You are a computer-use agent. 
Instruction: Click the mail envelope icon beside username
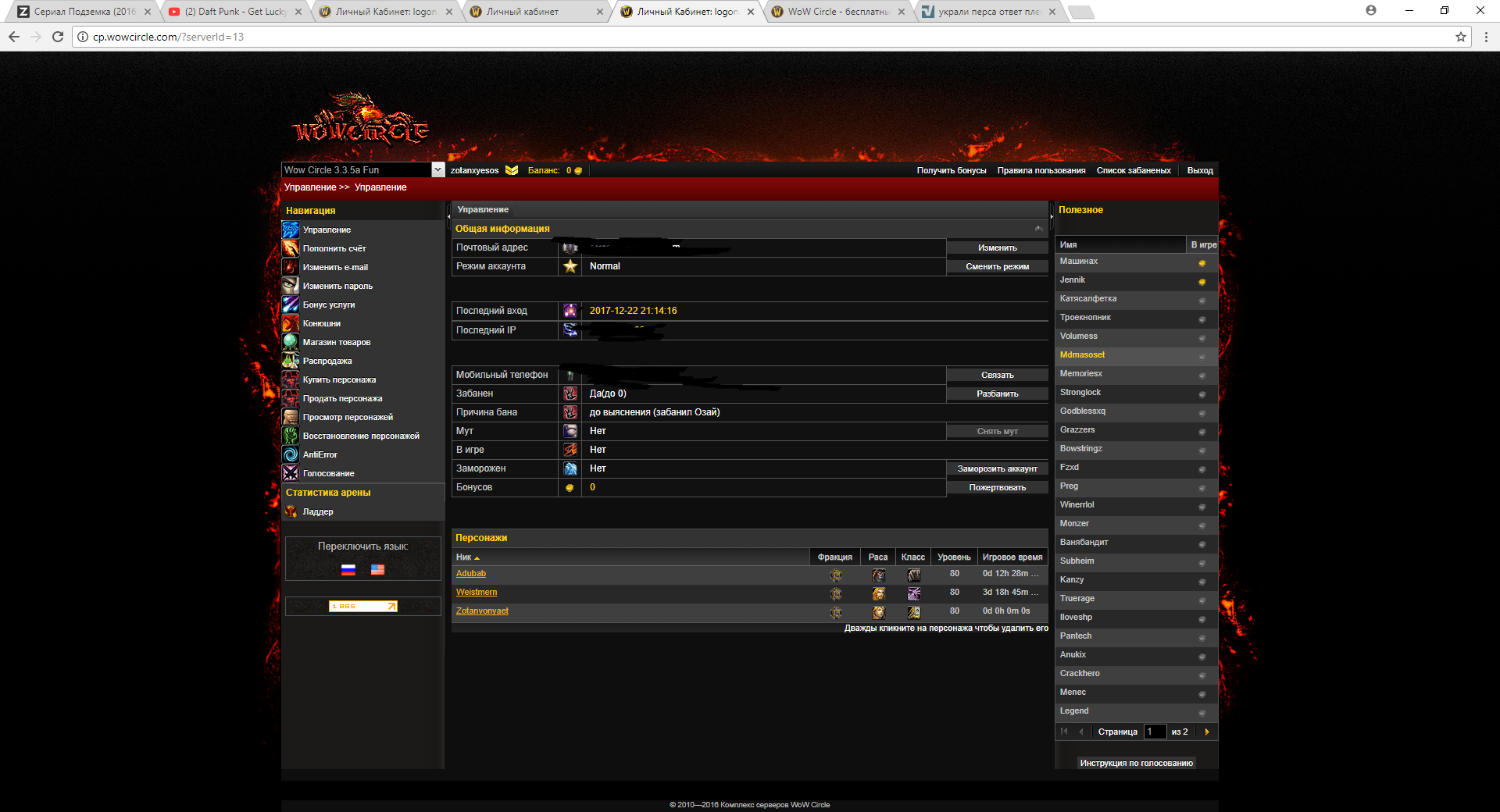[512, 170]
